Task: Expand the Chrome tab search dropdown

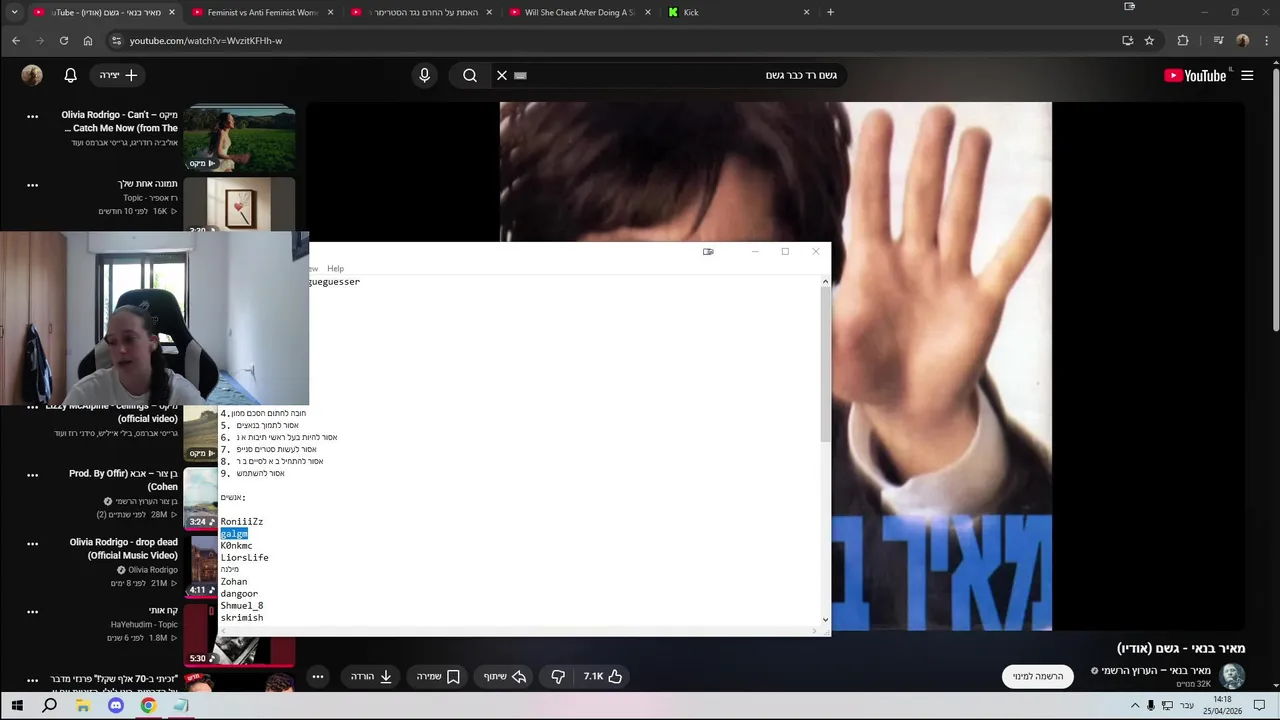Action: 14,12
